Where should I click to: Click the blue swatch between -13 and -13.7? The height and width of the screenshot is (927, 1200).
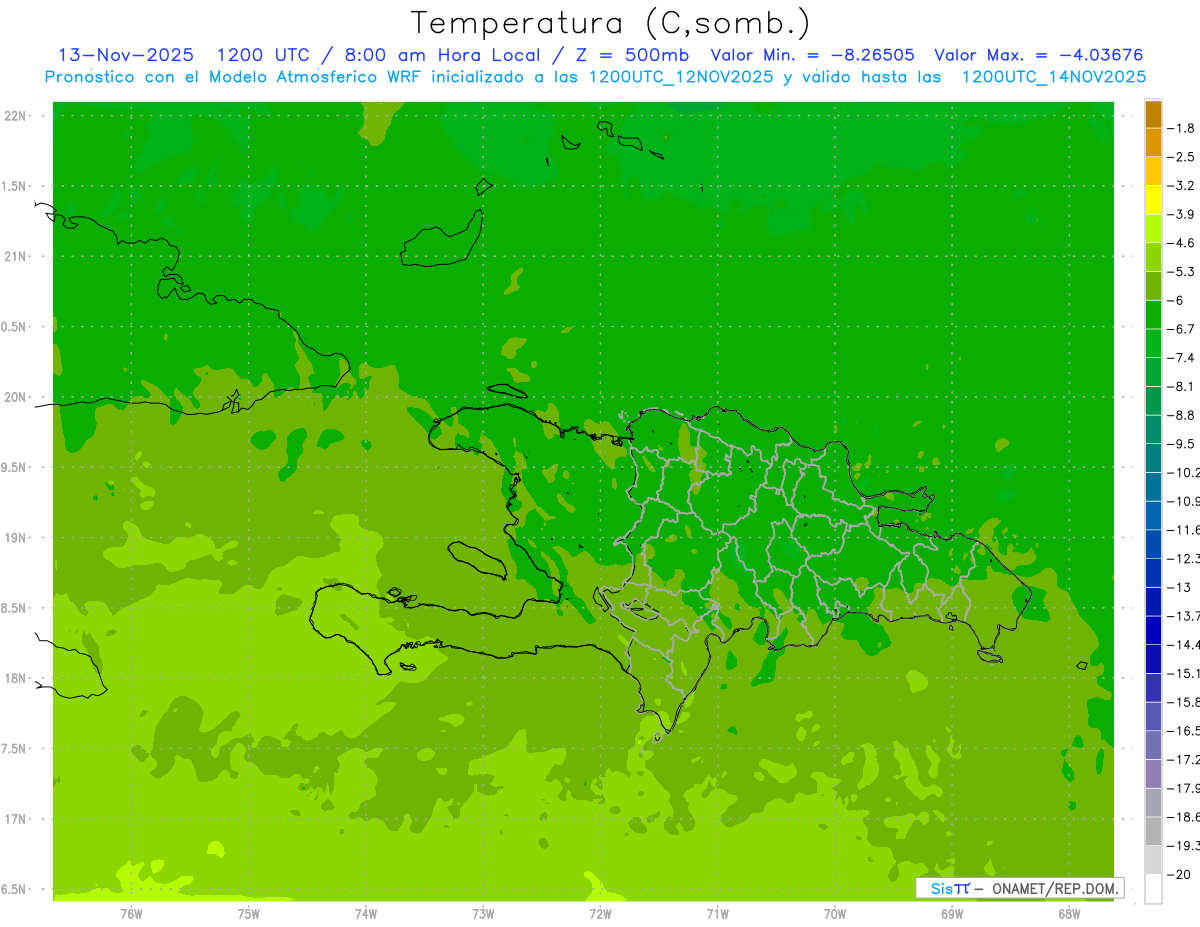[x=1153, y=602]
